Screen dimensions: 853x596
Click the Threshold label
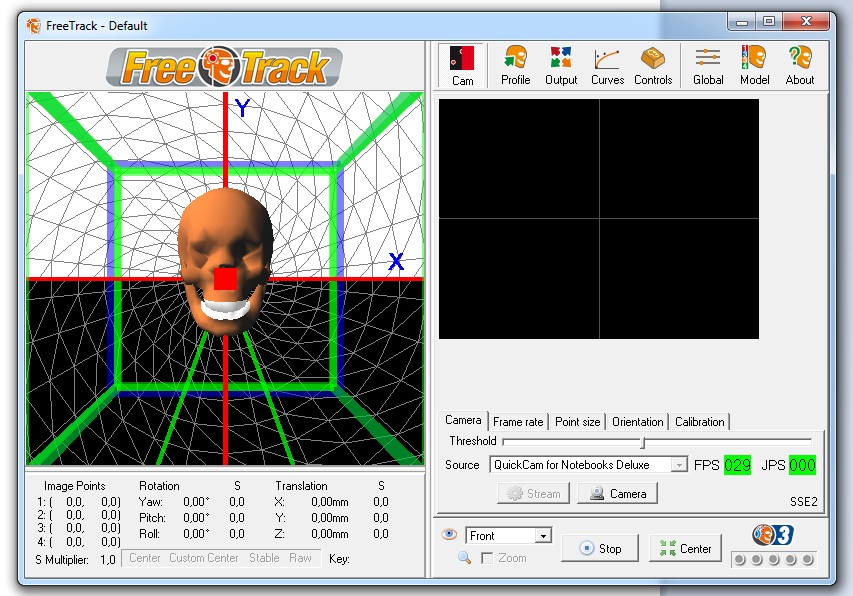click(473, 440)
